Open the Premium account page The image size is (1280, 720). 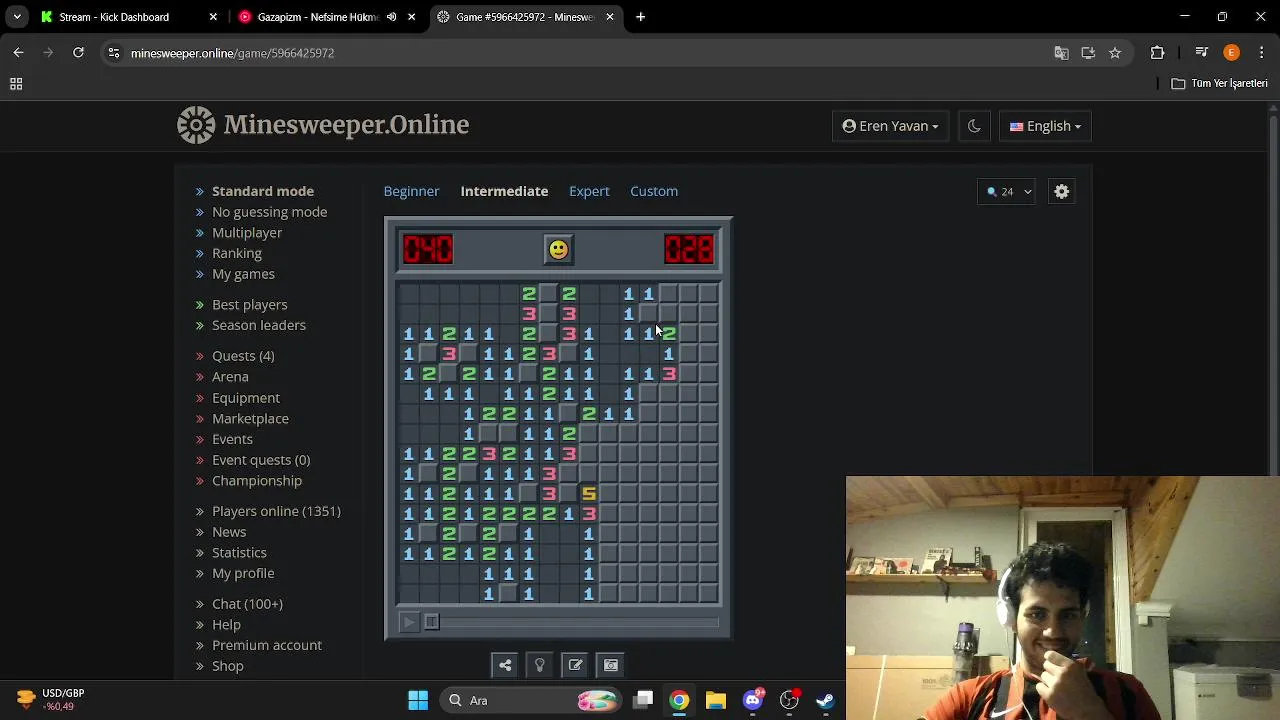[x=267, y=645]
